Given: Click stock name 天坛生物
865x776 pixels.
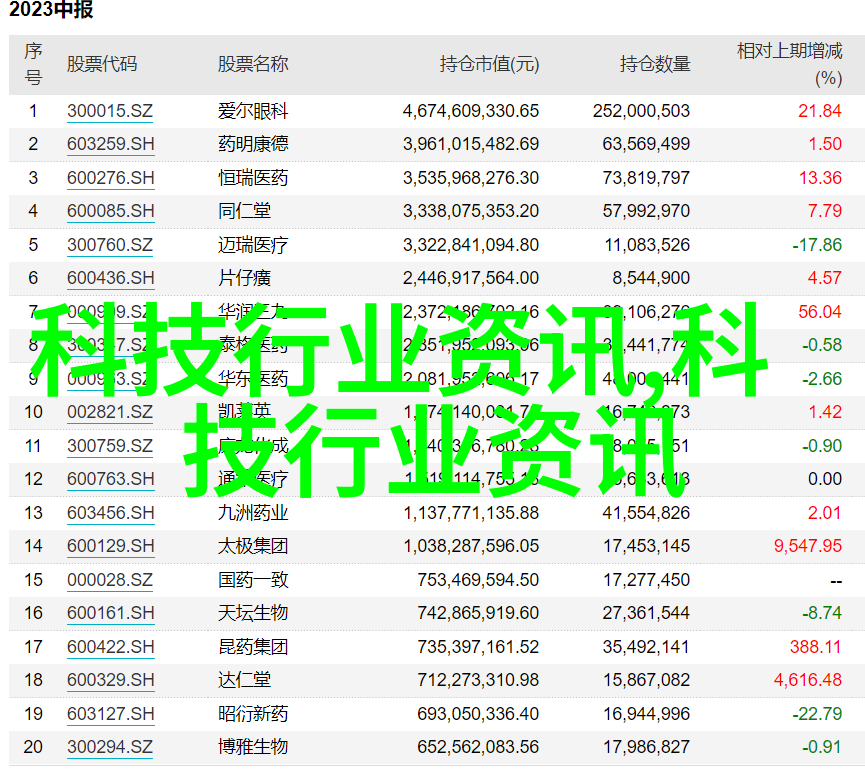Looking at the screenshot, I should [x=253, y=613].
